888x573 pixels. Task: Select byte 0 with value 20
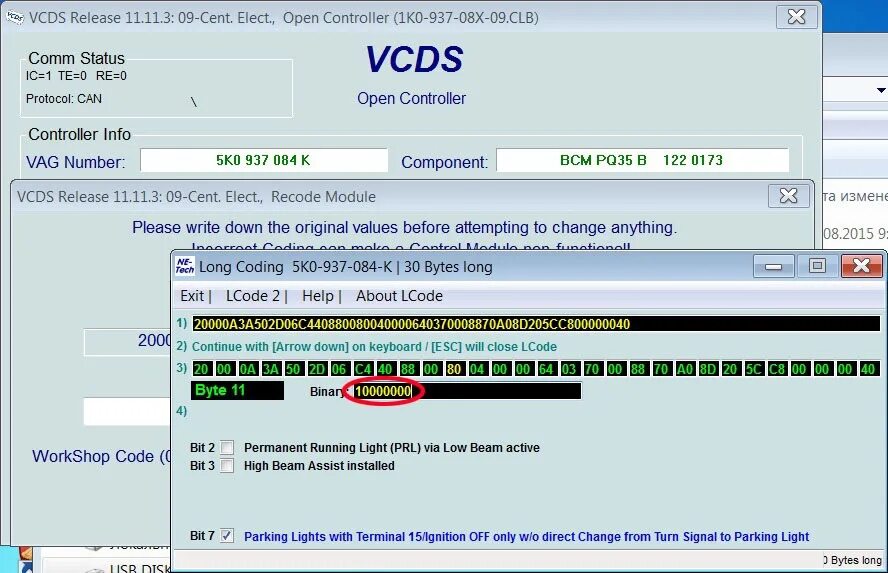point(201,369)
